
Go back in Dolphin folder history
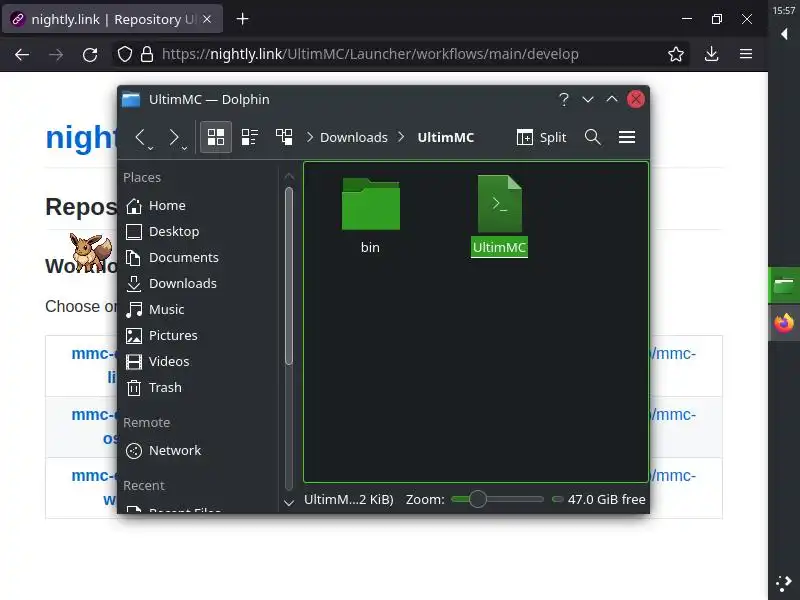click(139, 137)
